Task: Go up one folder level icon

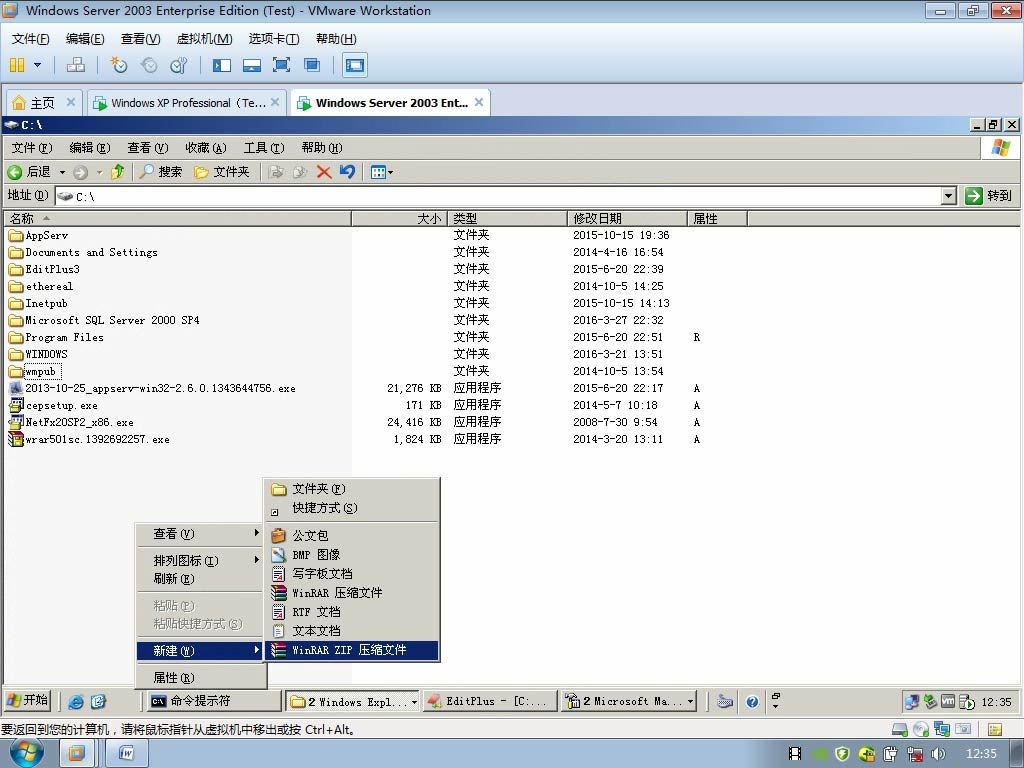Action: (118, 172)
